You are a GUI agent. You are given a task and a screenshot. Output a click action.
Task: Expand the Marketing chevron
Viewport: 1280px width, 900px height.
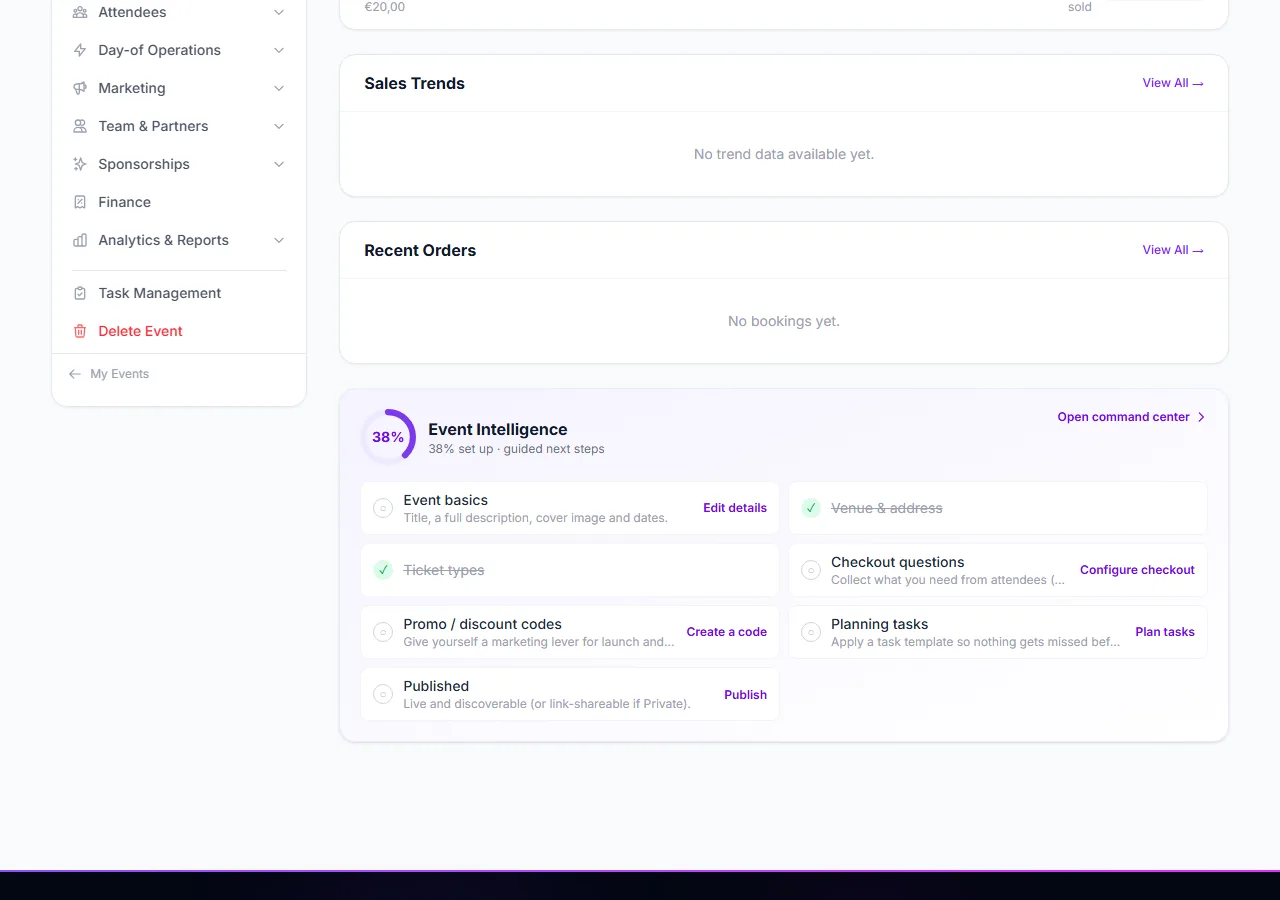pyautogui.click(x=279, y=88)
